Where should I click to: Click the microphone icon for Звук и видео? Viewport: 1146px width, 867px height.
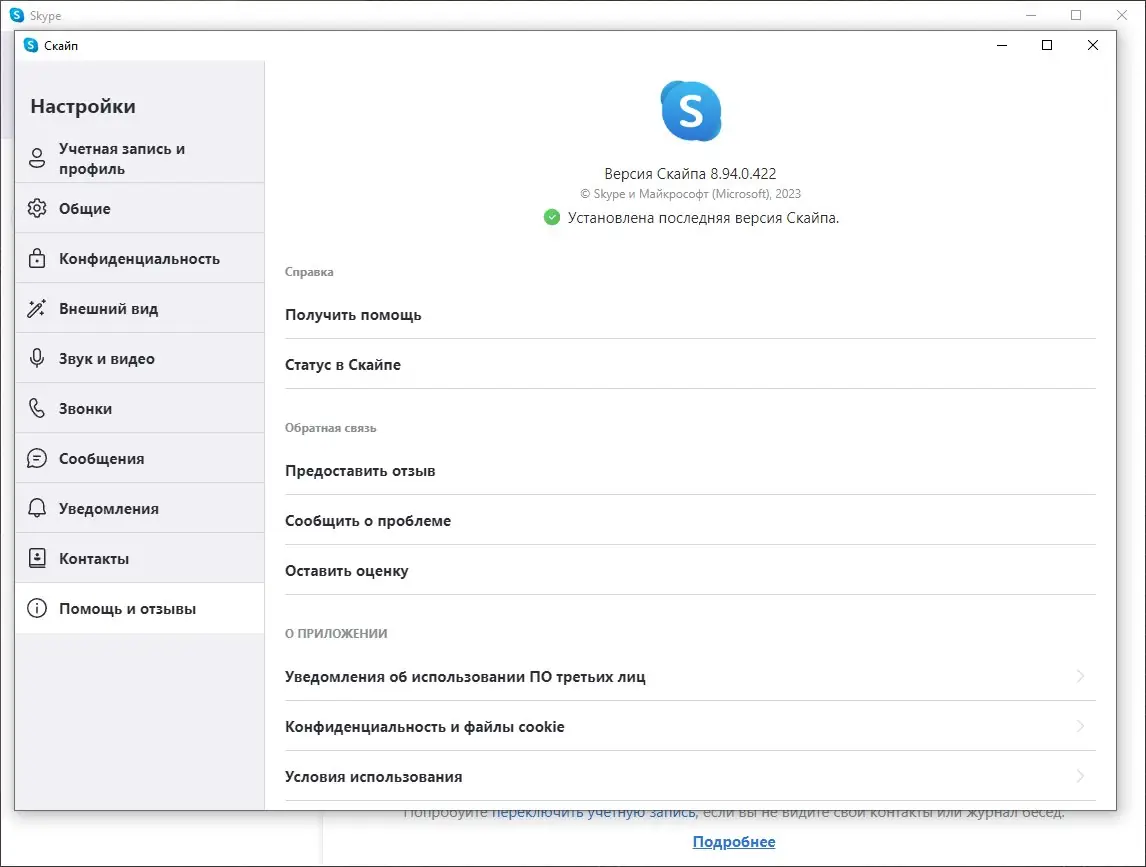click(x=37, y=358)
